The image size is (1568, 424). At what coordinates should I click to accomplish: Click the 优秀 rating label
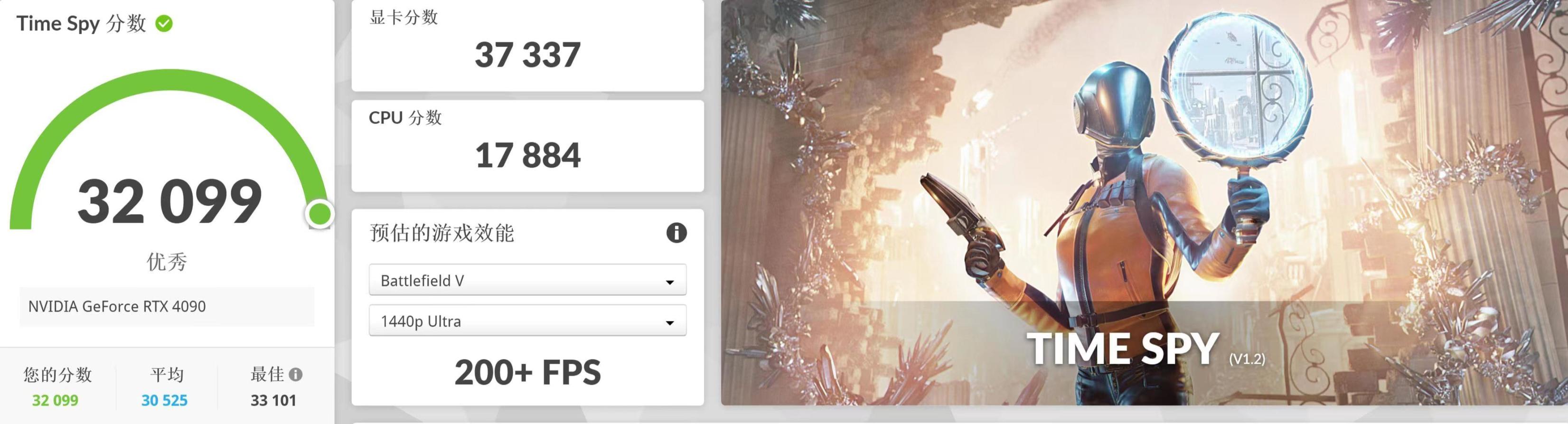coord(167,262)
